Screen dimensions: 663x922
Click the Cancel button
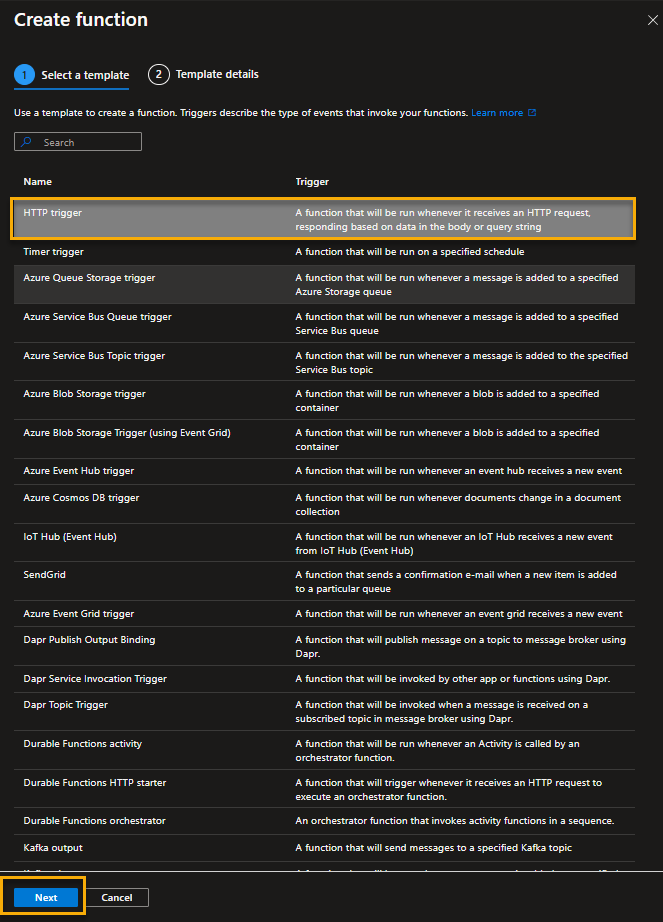[x=116, y=897]
